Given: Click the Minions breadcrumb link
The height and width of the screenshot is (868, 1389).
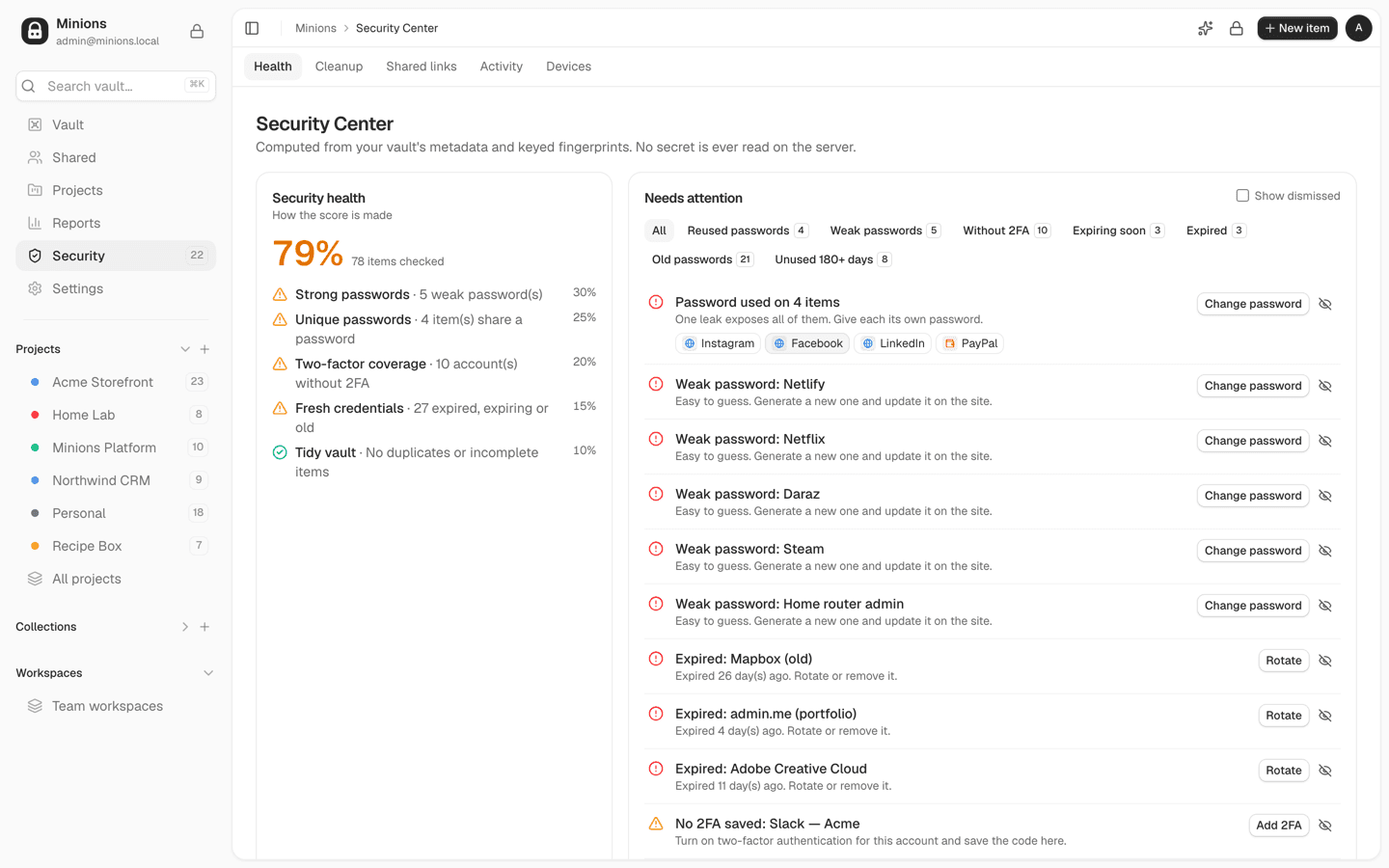Looking at the screenshot, I should (315, 28).
